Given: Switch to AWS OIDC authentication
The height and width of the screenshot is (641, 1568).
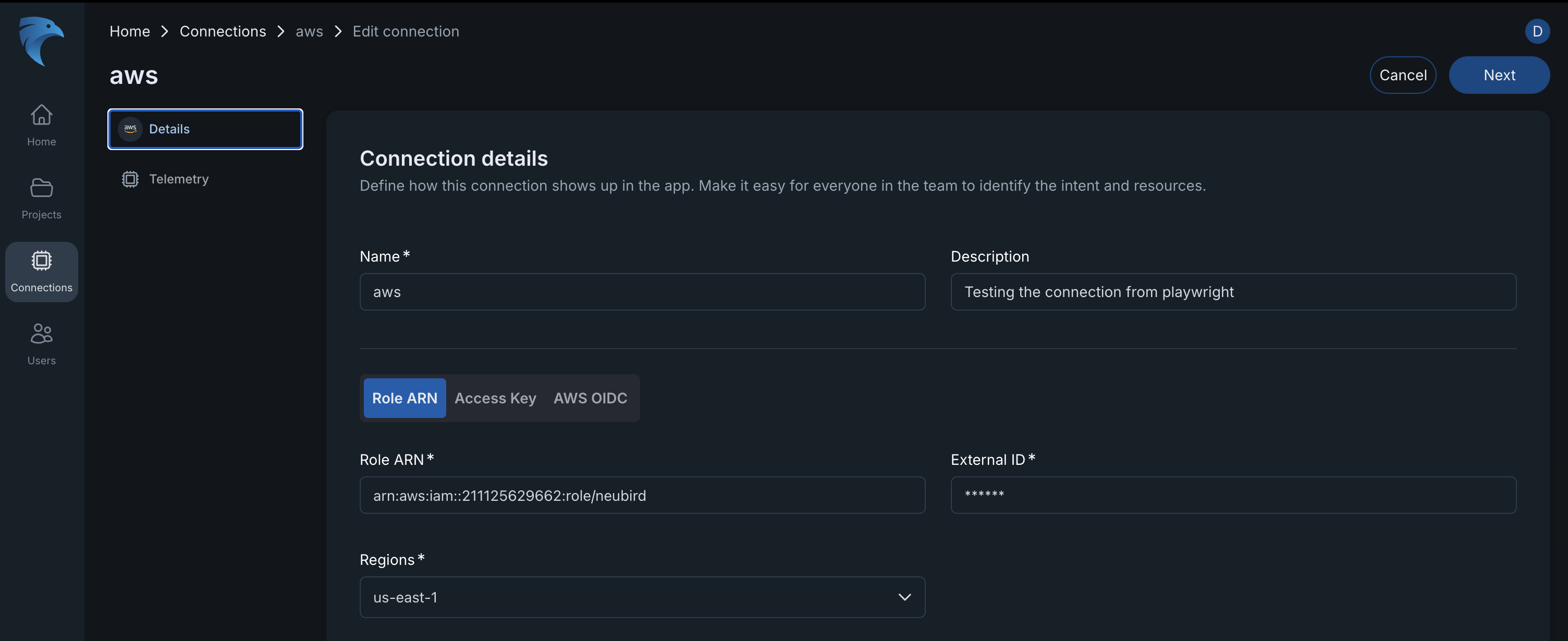Looking at the screenshot, I should pyautogui.click(x=589, y=398).
